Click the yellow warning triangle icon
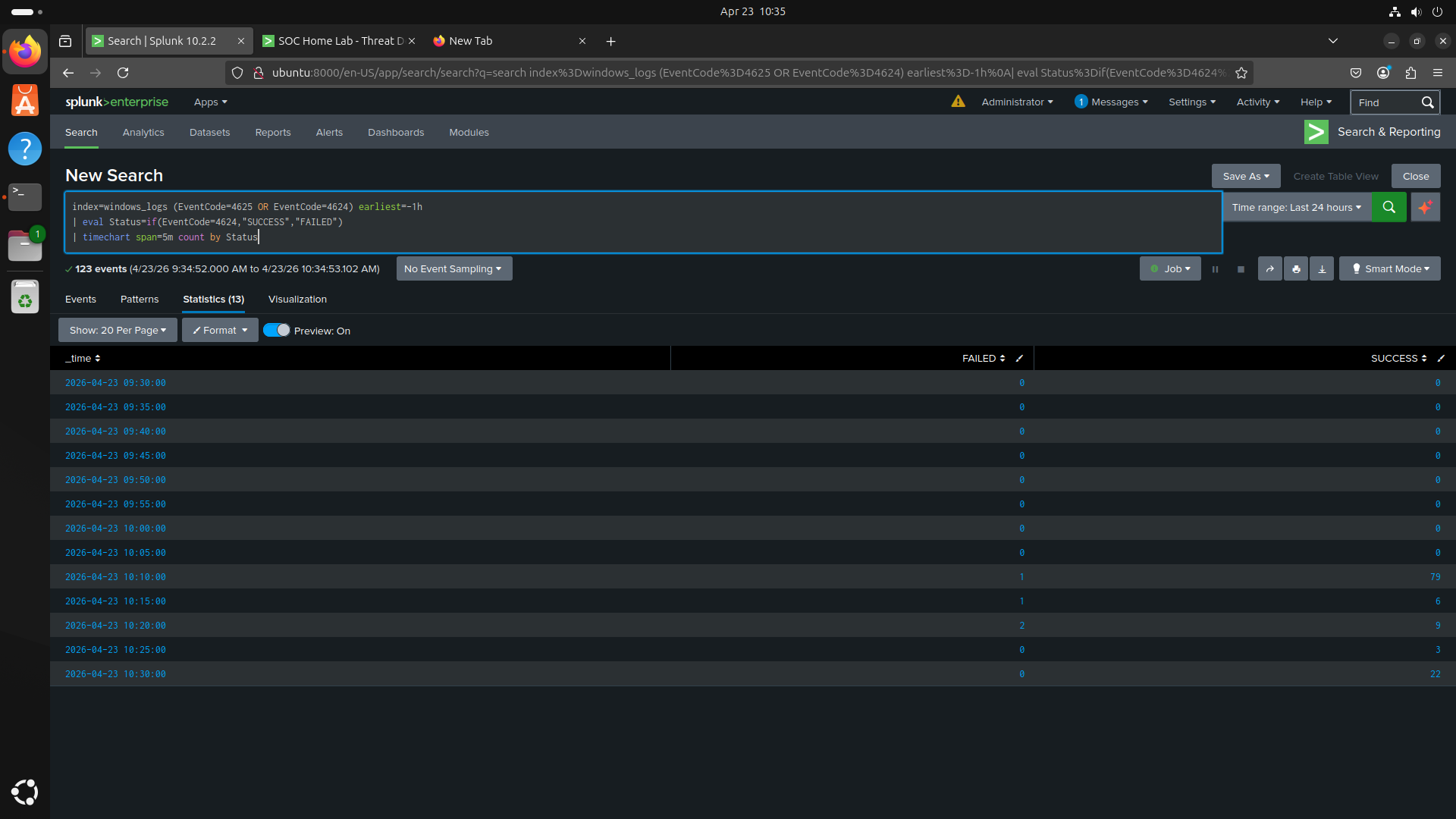Viewport: 1456px width, 819px height. click(958, 102)
